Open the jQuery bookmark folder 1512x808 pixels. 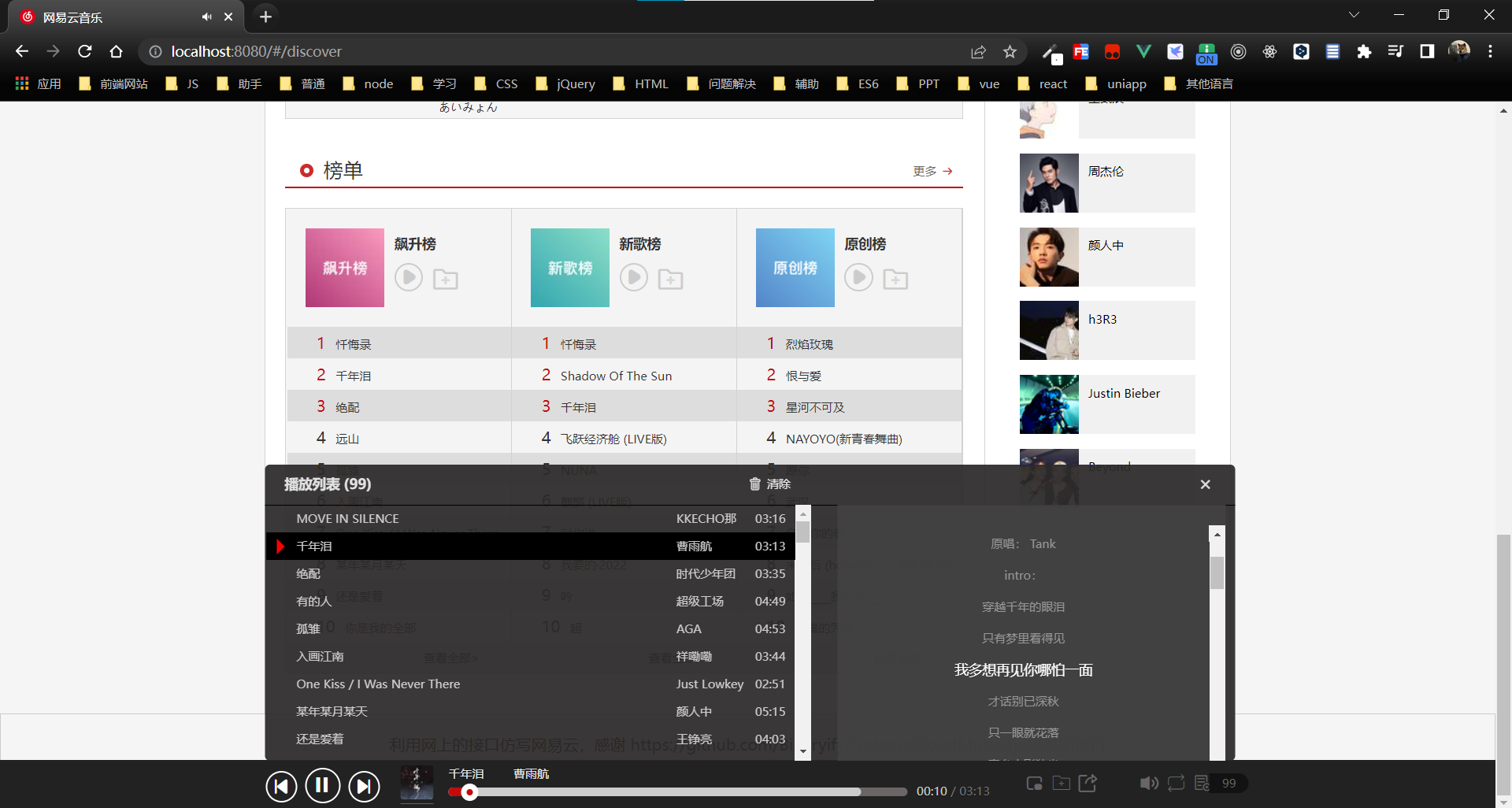(x=565, y=83)
